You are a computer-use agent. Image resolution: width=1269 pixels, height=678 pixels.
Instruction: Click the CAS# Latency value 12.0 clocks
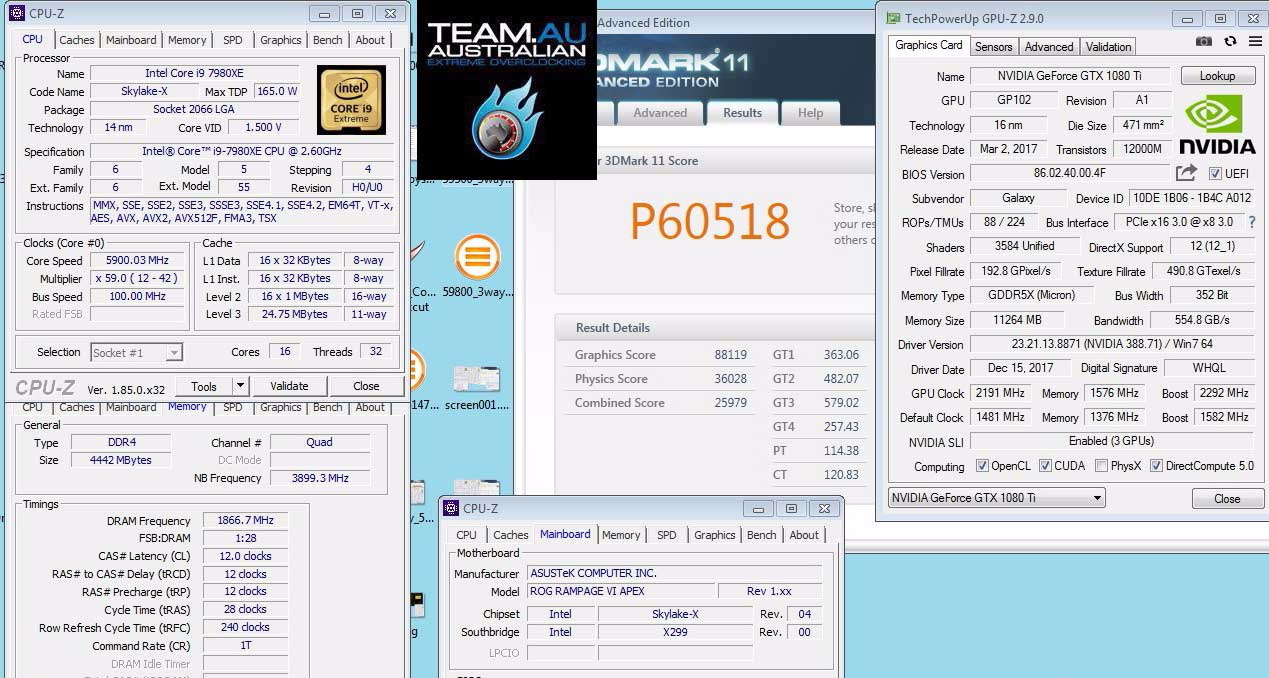pos(245,556)
